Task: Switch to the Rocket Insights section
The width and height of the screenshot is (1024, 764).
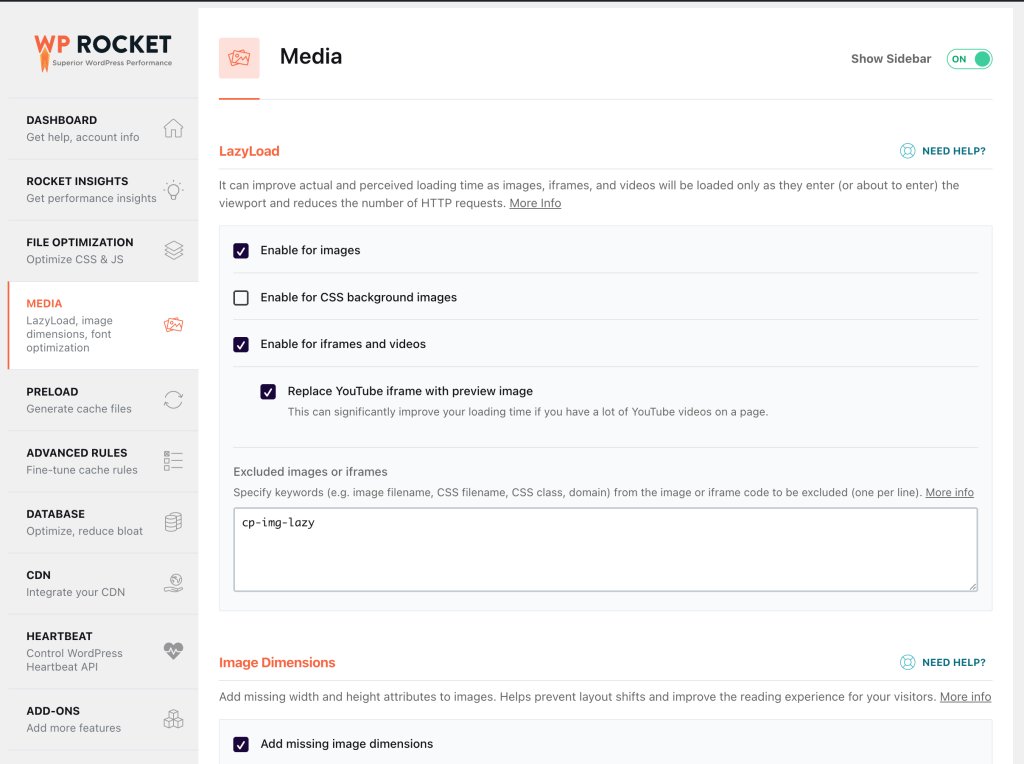Action: point(88,190)
